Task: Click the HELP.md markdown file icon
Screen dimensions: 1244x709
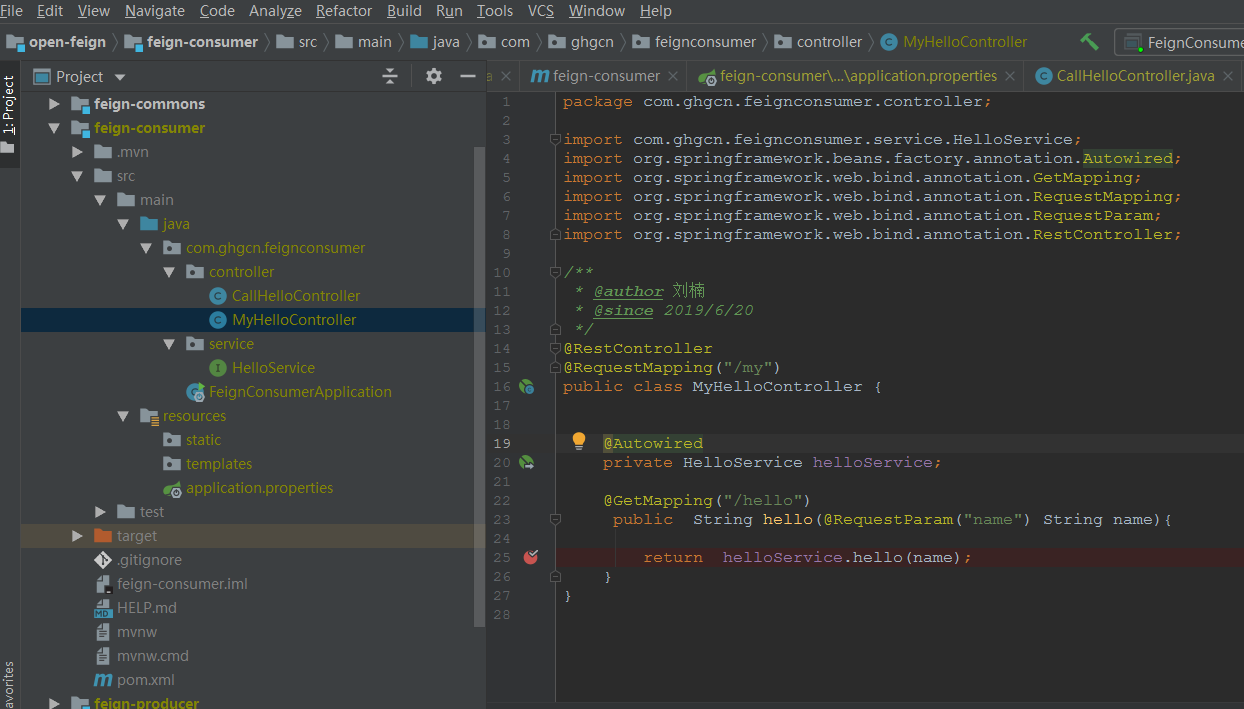Action: 102,608
